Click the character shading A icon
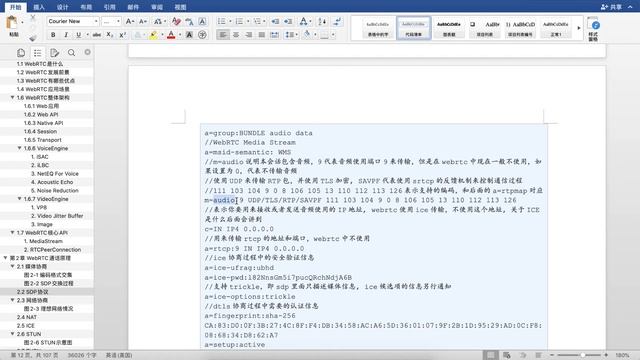The image size is (640, 360). pos(189,35)
